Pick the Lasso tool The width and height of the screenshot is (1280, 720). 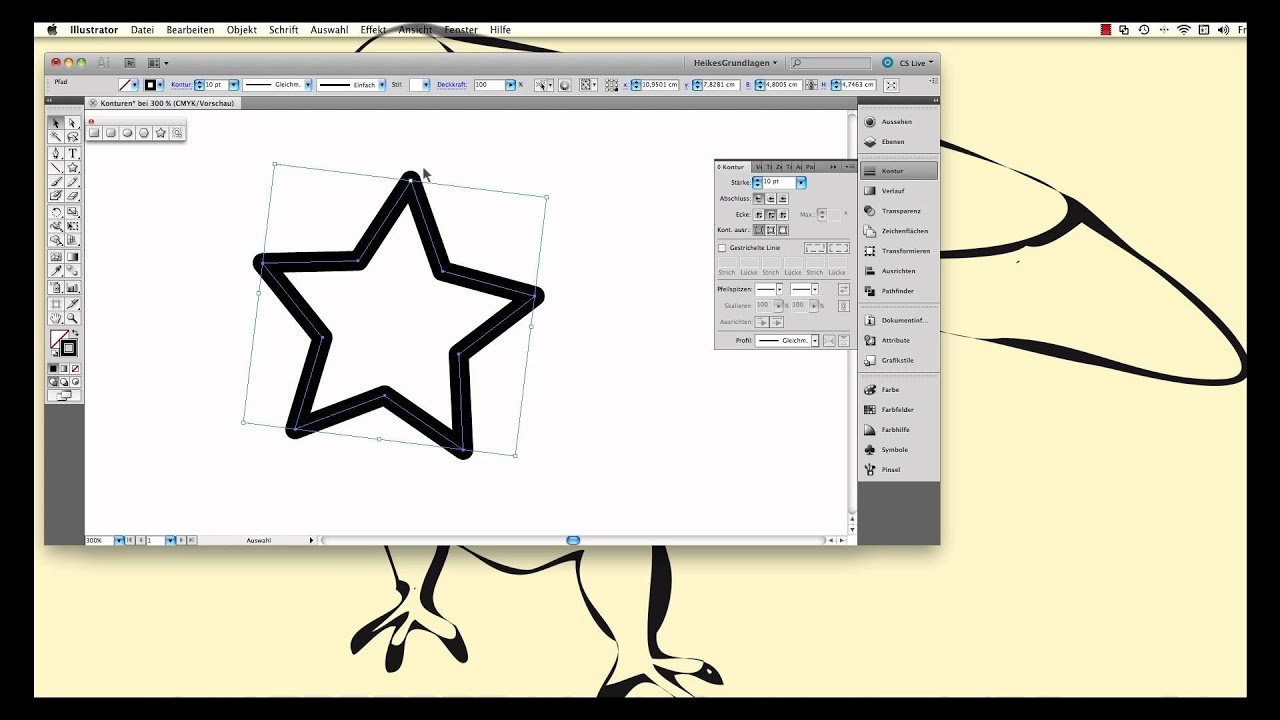pos(72,137)
